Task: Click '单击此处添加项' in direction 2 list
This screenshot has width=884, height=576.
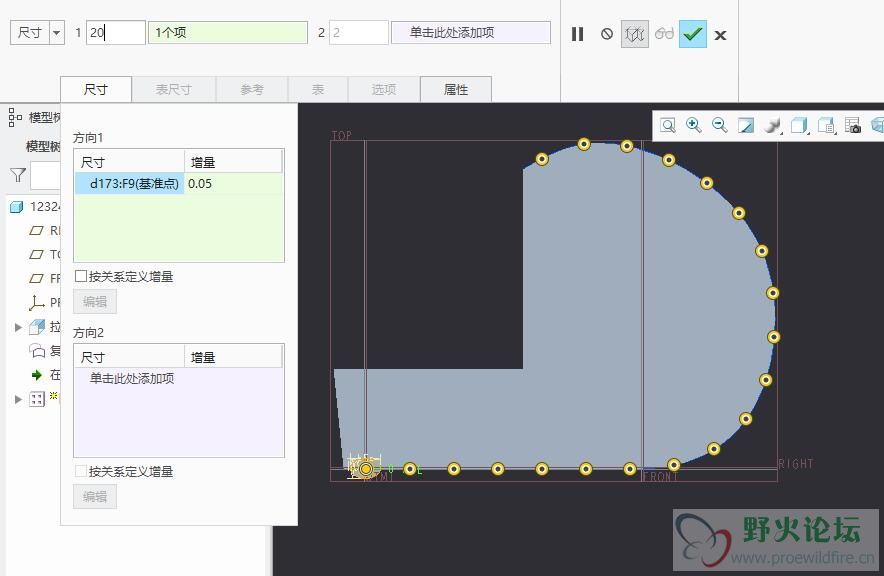Action: point(132,379)
